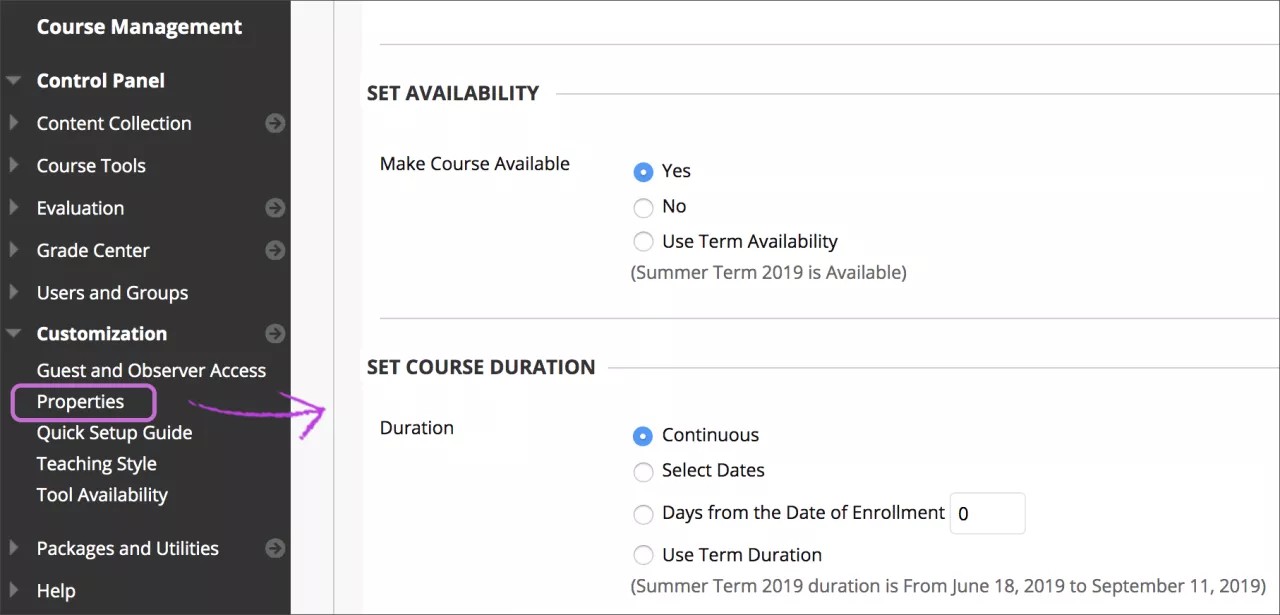The width and height of the screenshot is (1280, 615).
Task: Select Yes to make course available
Action: click(x=643, y=171)
